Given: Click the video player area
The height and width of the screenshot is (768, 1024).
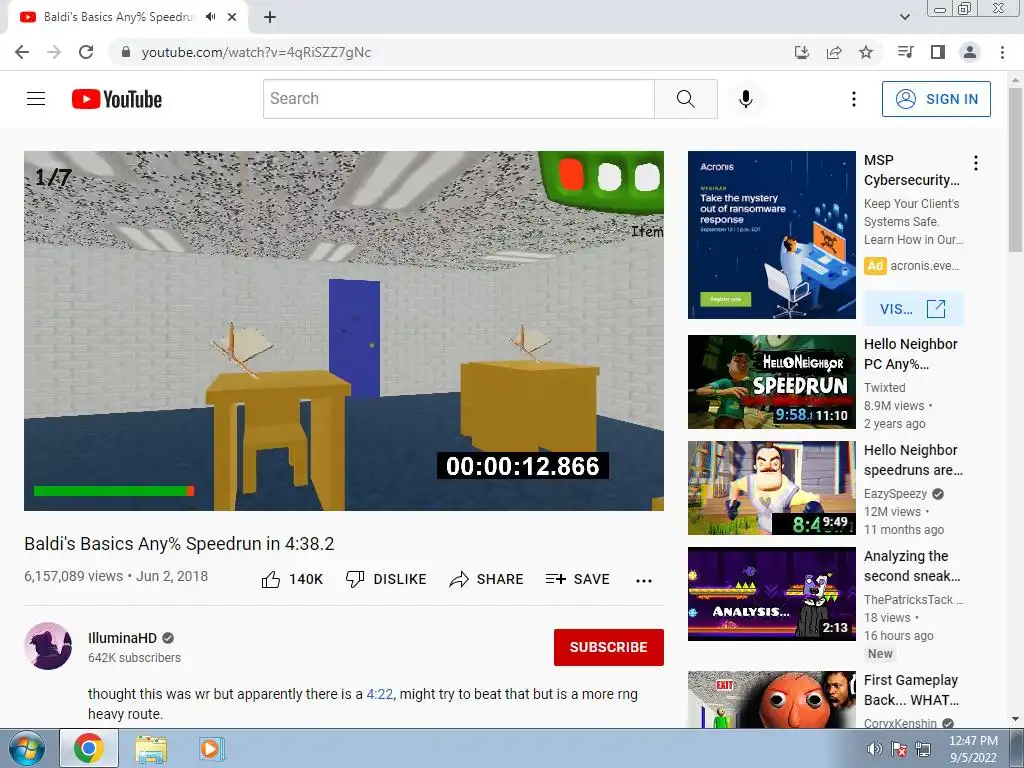Looking at the screenshot, I should click(x=344, y=330).
